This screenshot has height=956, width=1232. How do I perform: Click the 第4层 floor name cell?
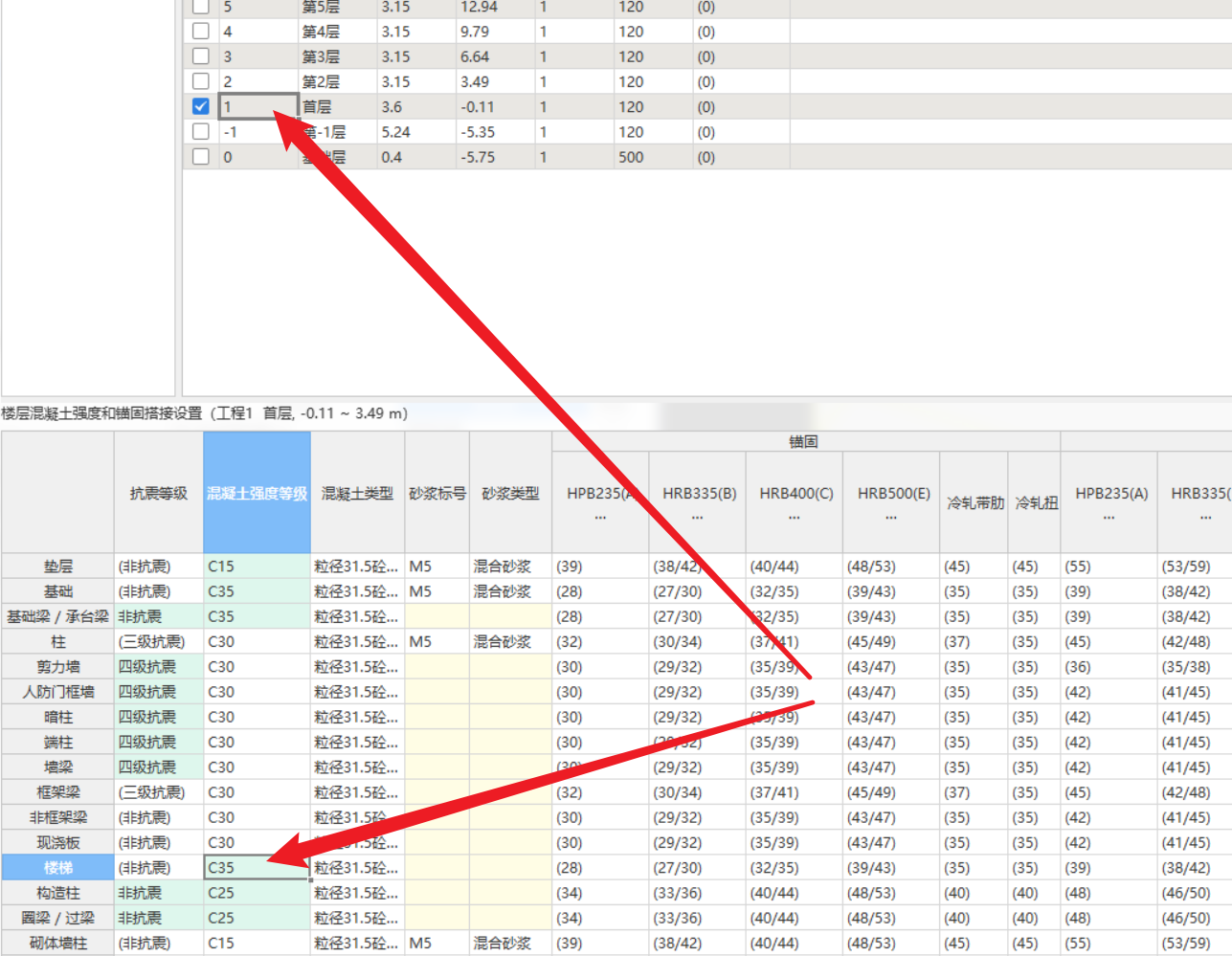tap(338, 32)
